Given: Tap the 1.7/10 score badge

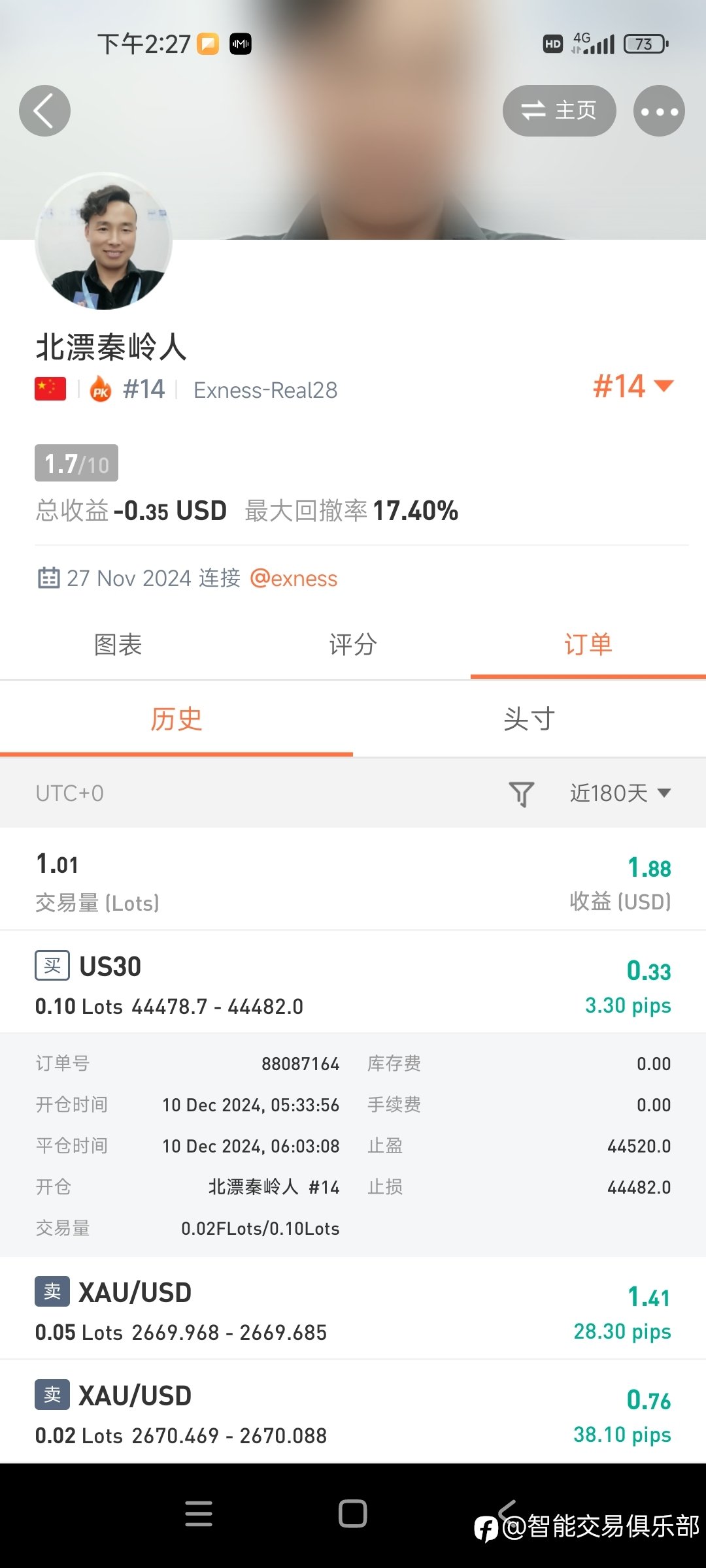Looking at the screenshot, I should (x=76, y=463).
